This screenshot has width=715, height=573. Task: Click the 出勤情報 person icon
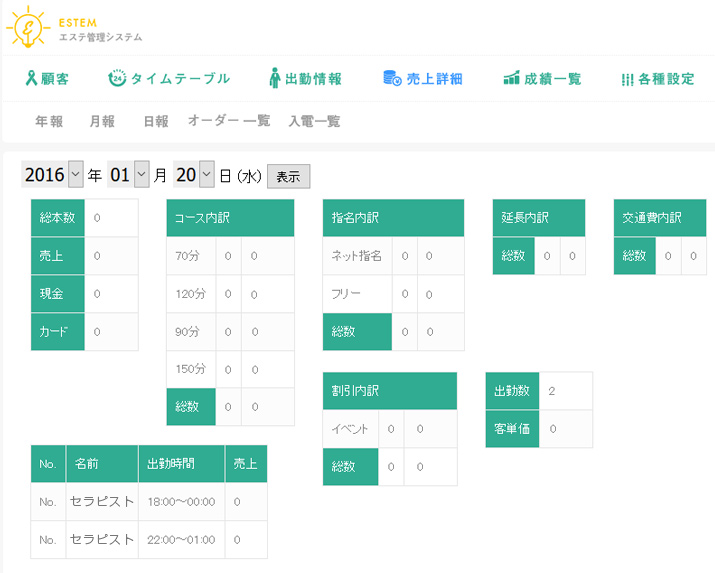pyautogui.click(x=275, y=79)
